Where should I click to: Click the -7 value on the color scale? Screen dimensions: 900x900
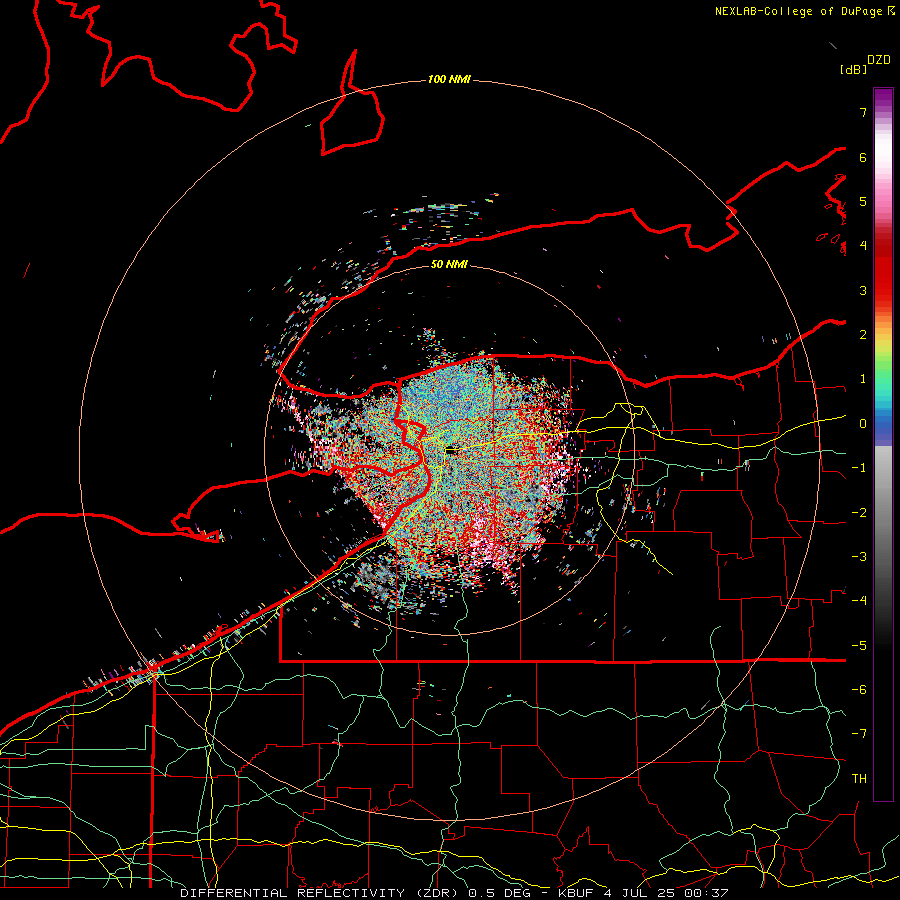tap(859, 734)
